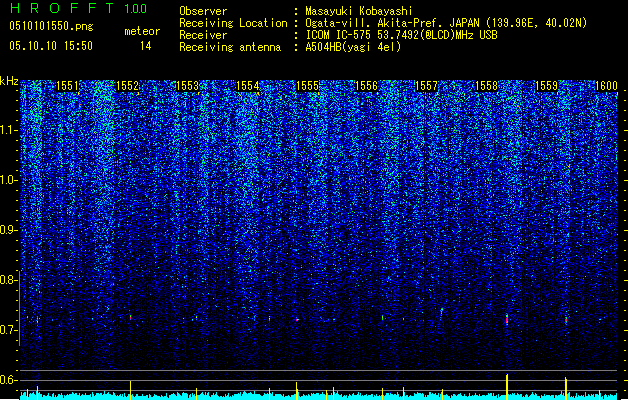Screen dimensions: 629x400
Task: Click the 'Receiver' field label
Action: [x=203, y=35]
